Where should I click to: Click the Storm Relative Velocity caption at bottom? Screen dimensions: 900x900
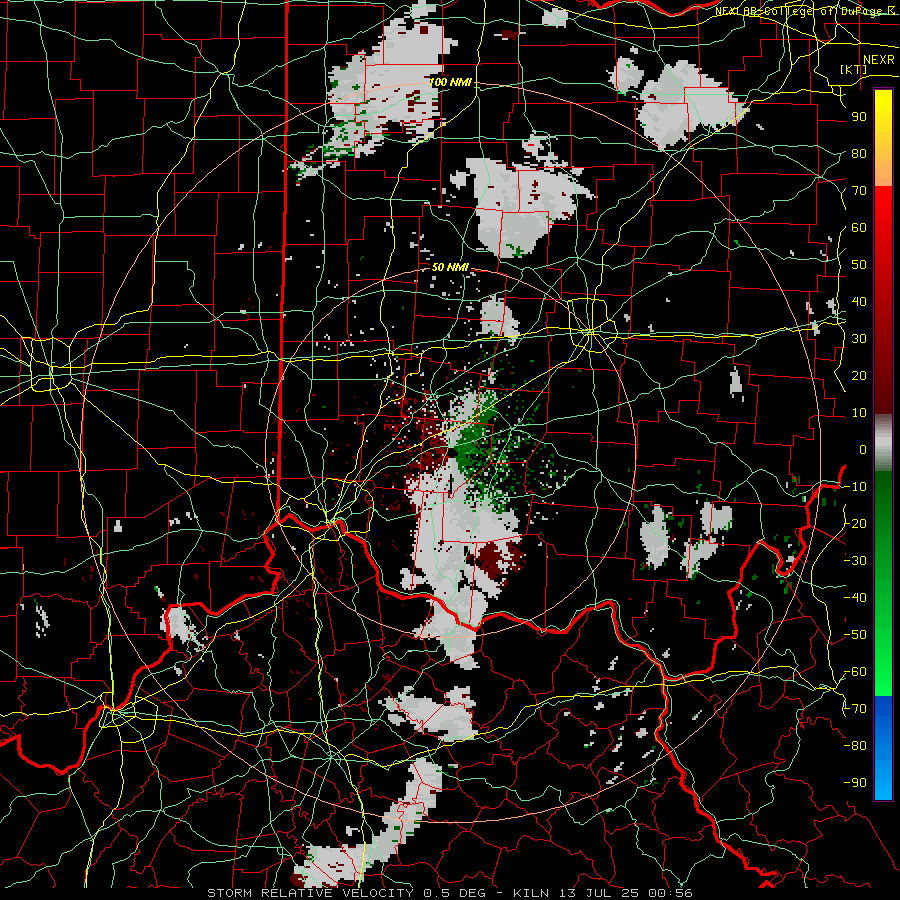(x=449, y=893)
